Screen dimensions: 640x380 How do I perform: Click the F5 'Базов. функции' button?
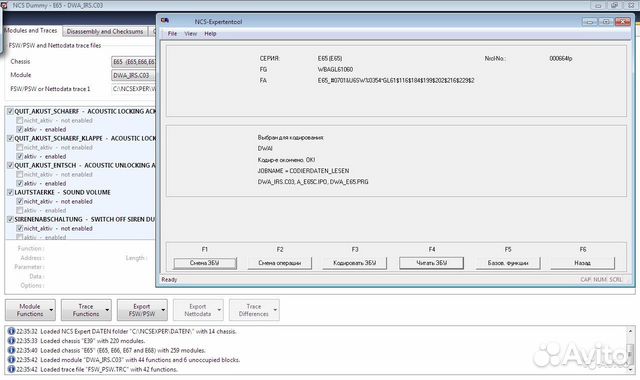click(x=508, y=263)
